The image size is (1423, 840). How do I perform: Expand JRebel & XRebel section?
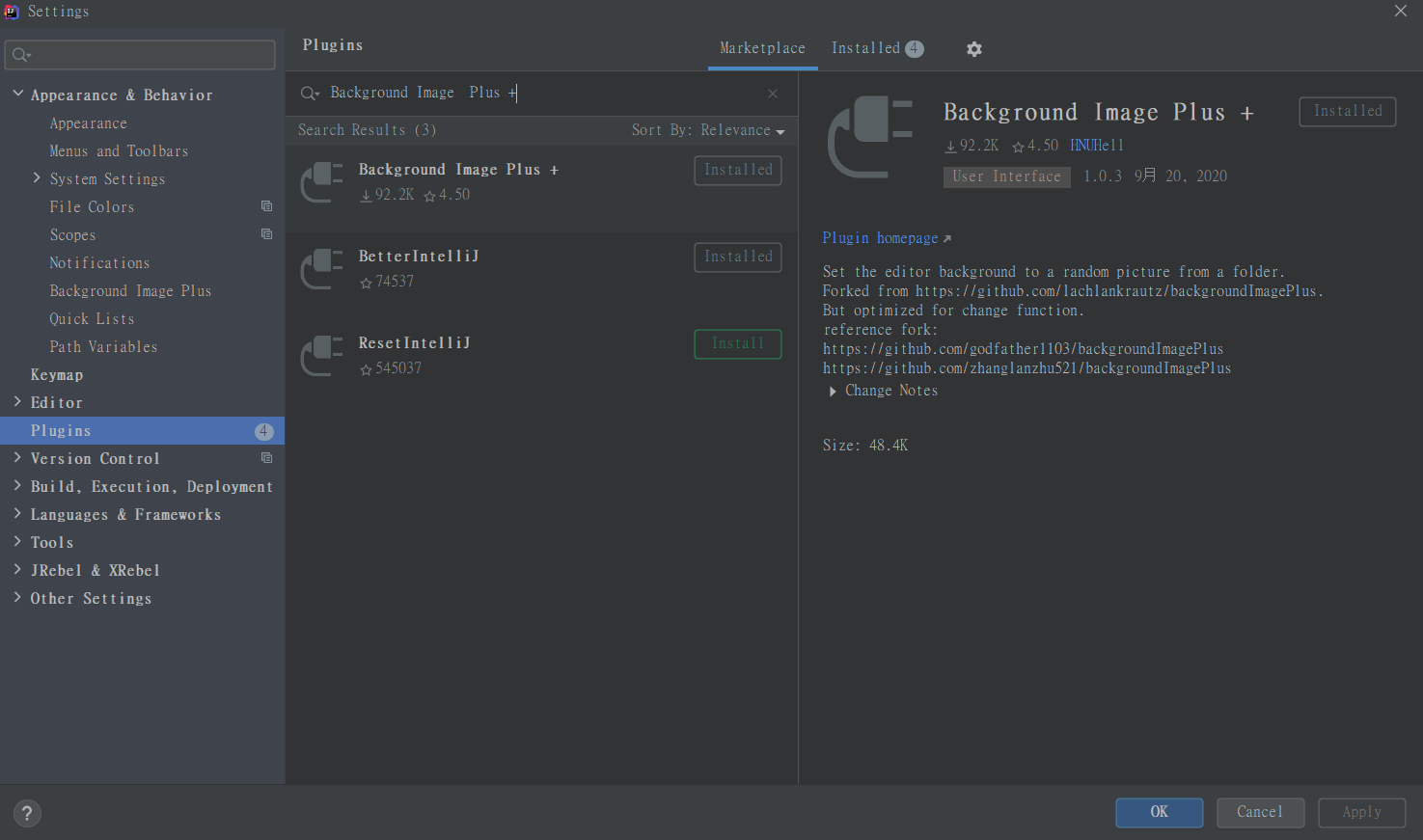coord(17,569)
